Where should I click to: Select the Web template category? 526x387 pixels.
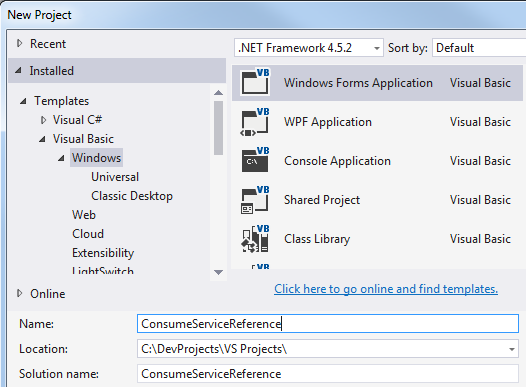pyautogui.click(x=84, y=215)
